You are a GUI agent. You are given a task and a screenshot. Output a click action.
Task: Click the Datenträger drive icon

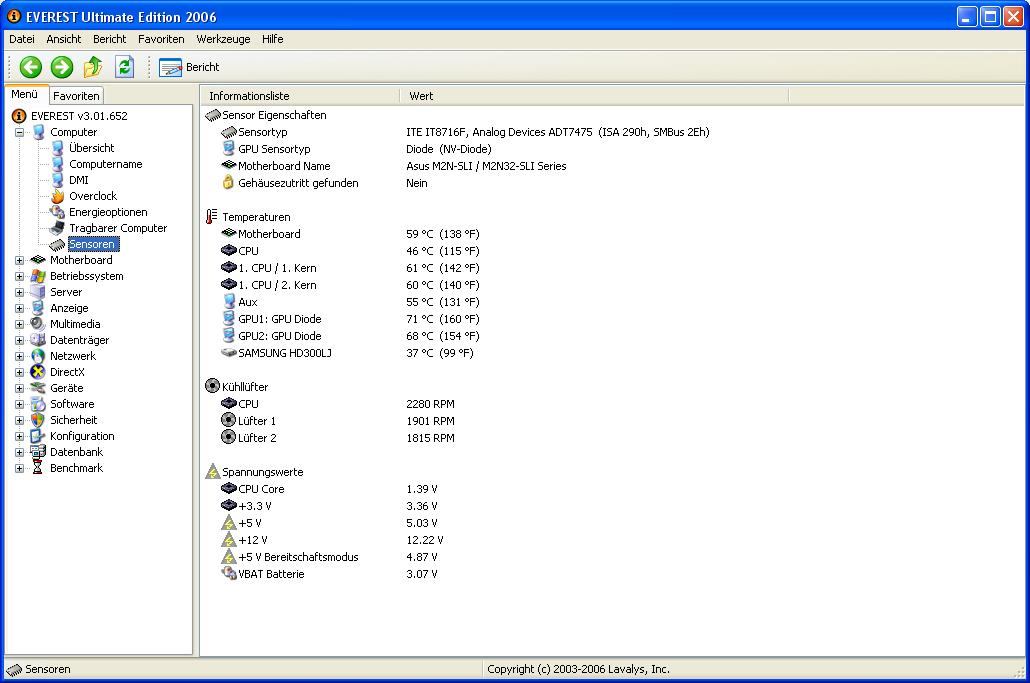pos(38,340)
